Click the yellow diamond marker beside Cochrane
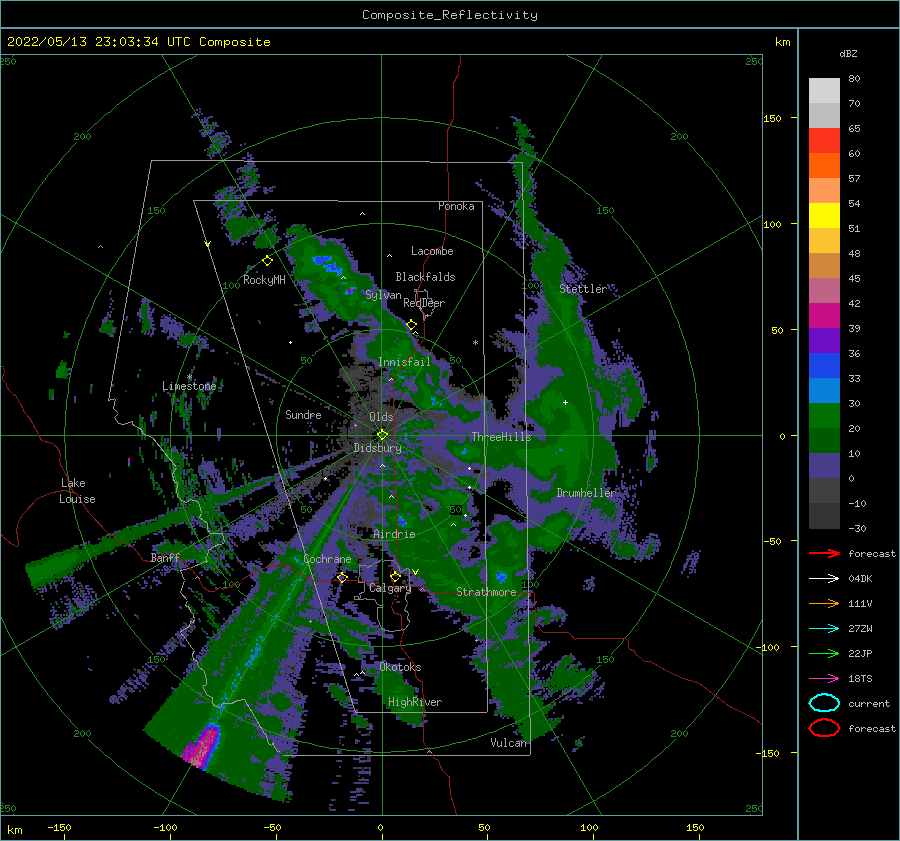Image resolution: width=900 pixels, height=841 pixels. click(343, 577)
